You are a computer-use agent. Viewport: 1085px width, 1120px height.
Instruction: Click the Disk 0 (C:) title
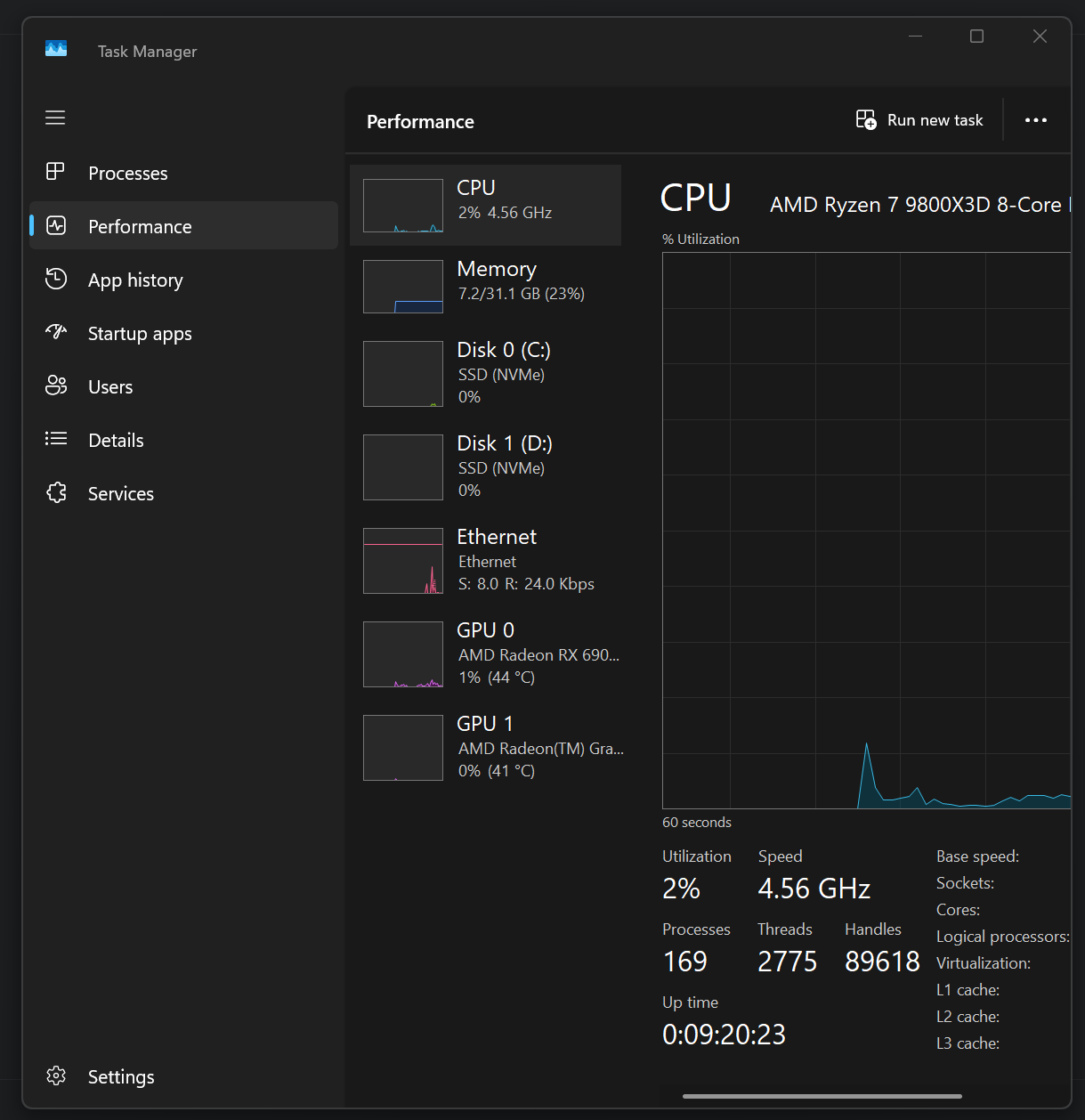504,350
